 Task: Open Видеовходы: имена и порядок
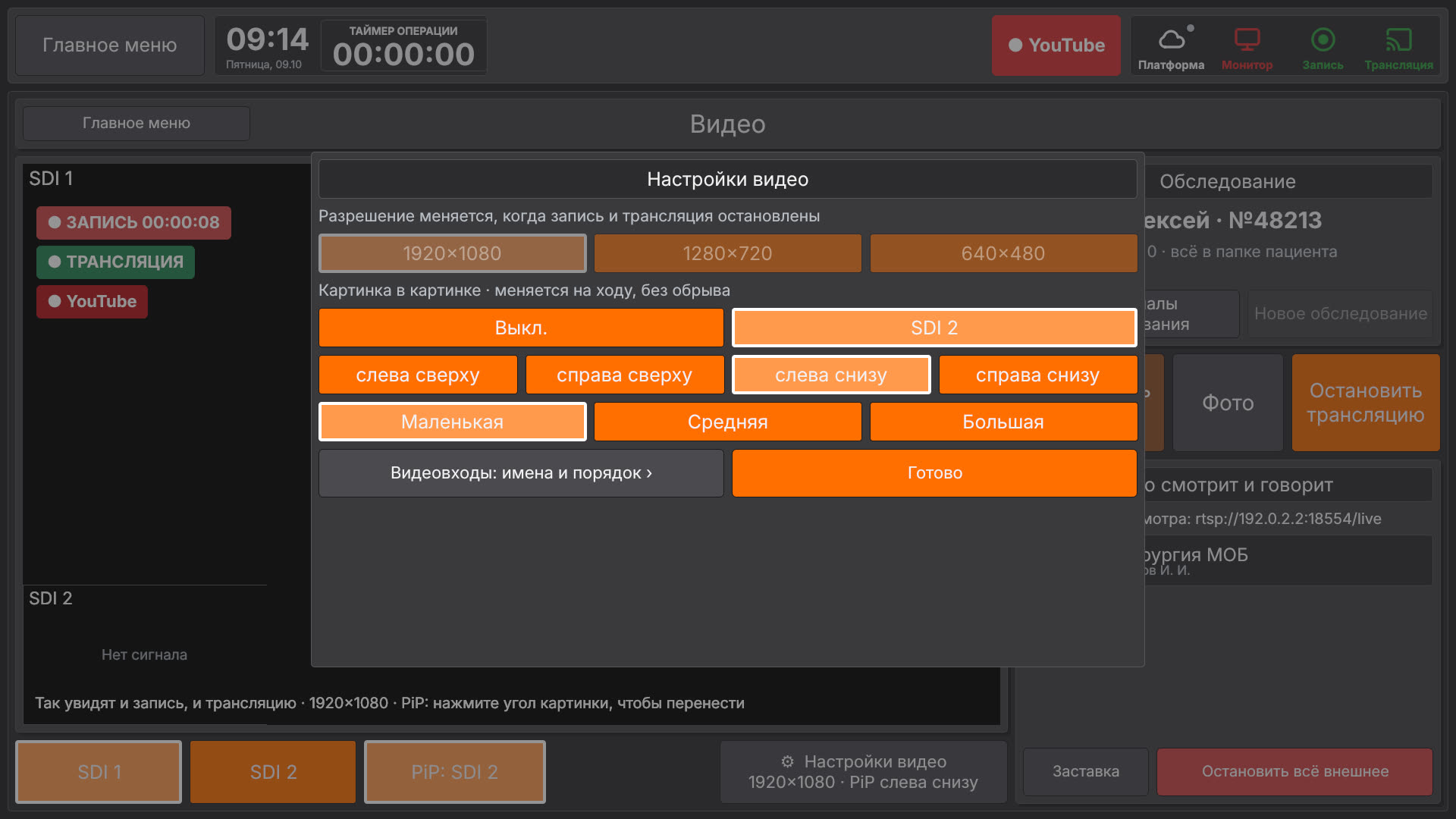pos(521,473)
